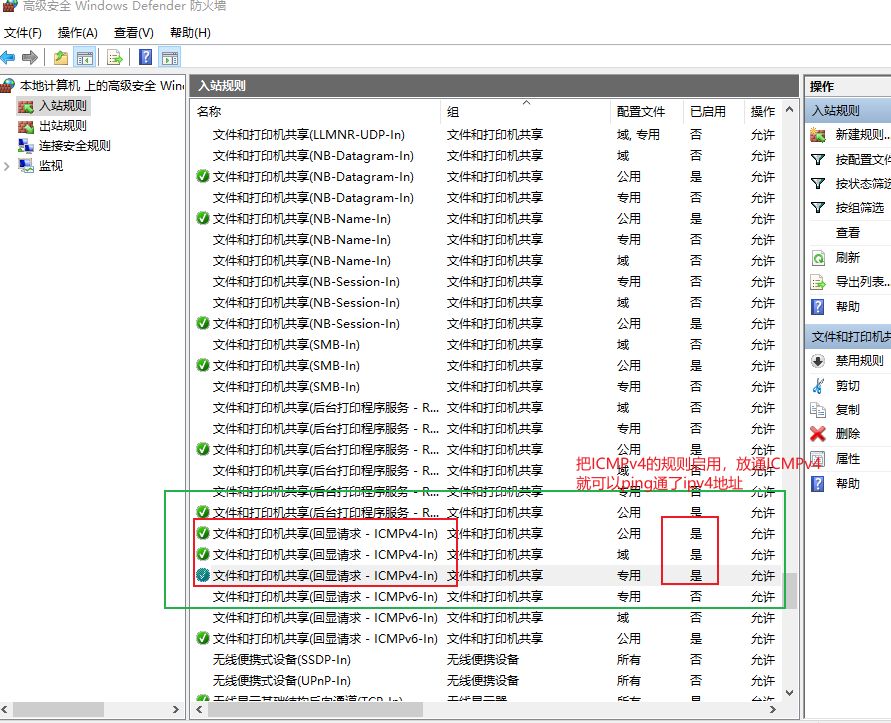Screen dimensions: 891x723
Task: Click 禁用规则 to disable selected rule
Action: (x=859, y=361)
